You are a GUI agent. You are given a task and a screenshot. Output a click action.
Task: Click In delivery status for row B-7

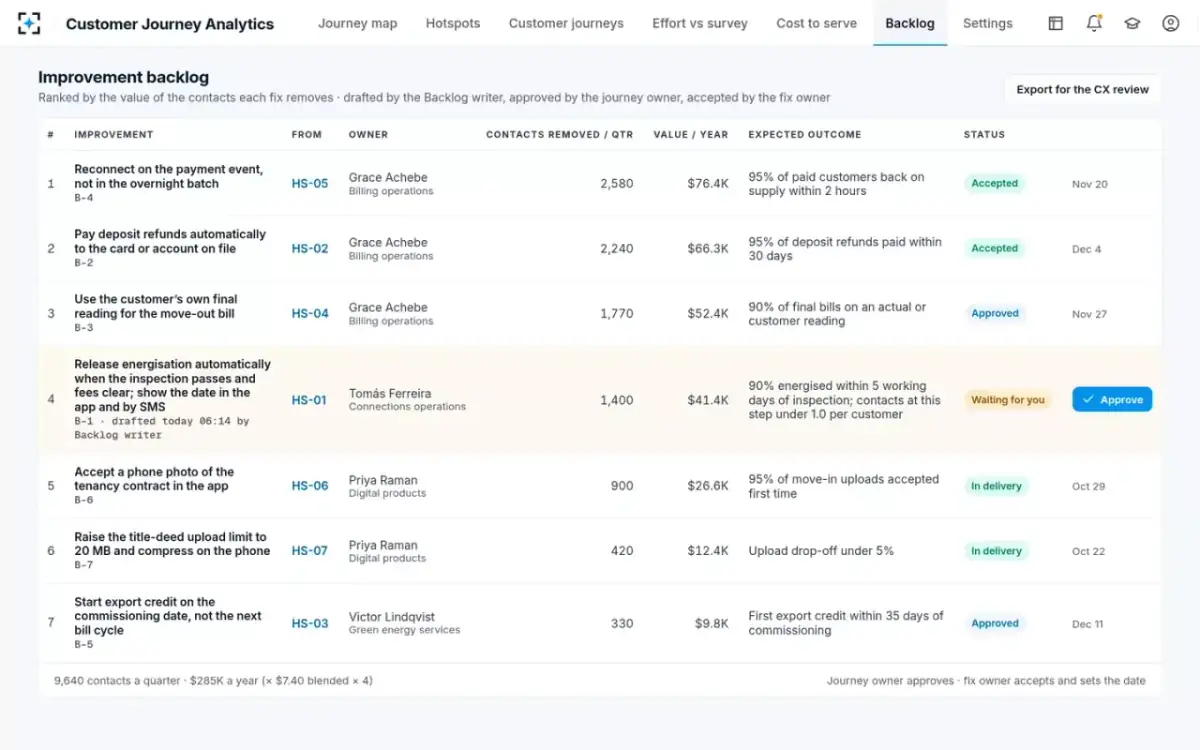(996, 551)
